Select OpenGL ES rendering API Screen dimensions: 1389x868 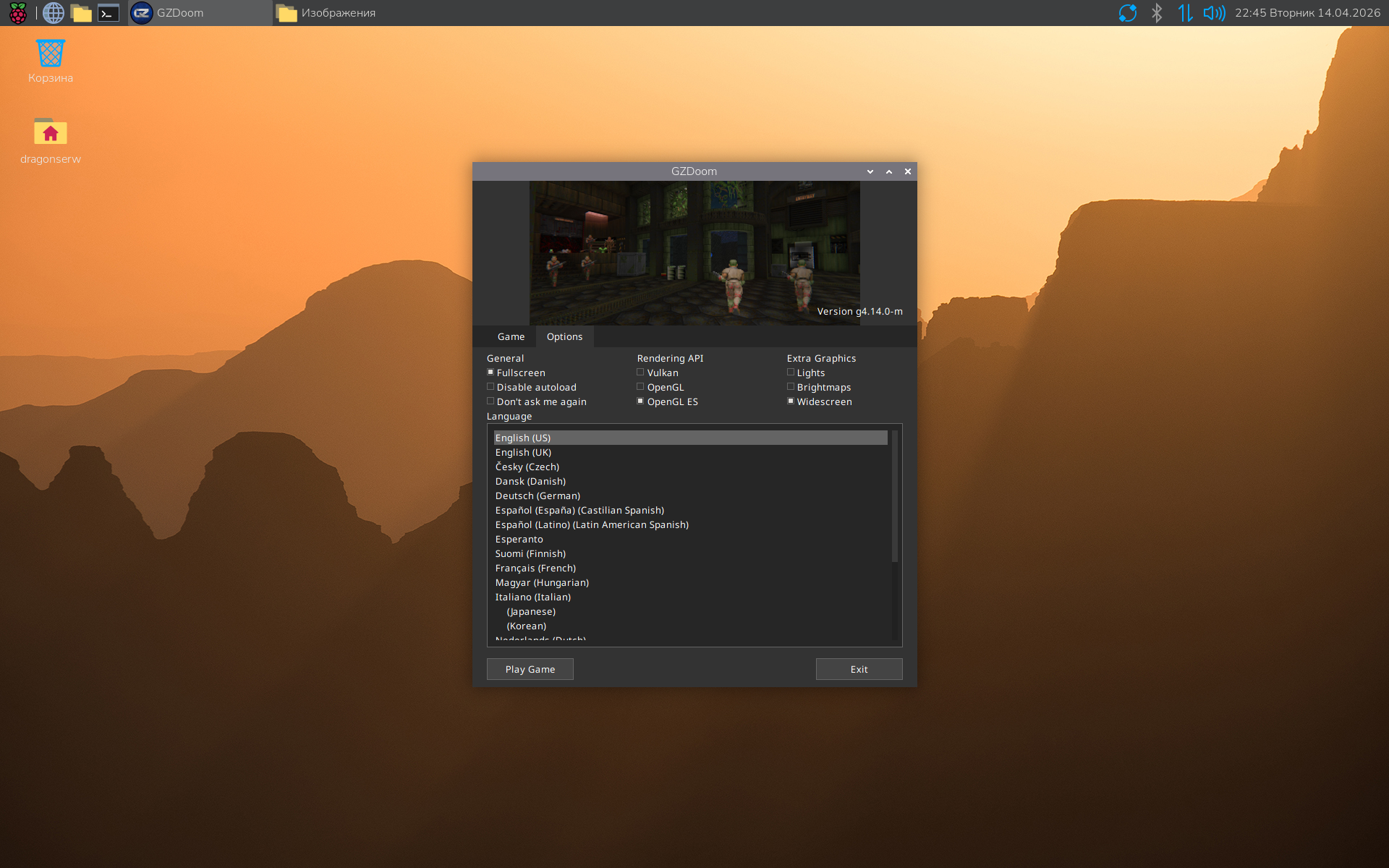[640, 401]
